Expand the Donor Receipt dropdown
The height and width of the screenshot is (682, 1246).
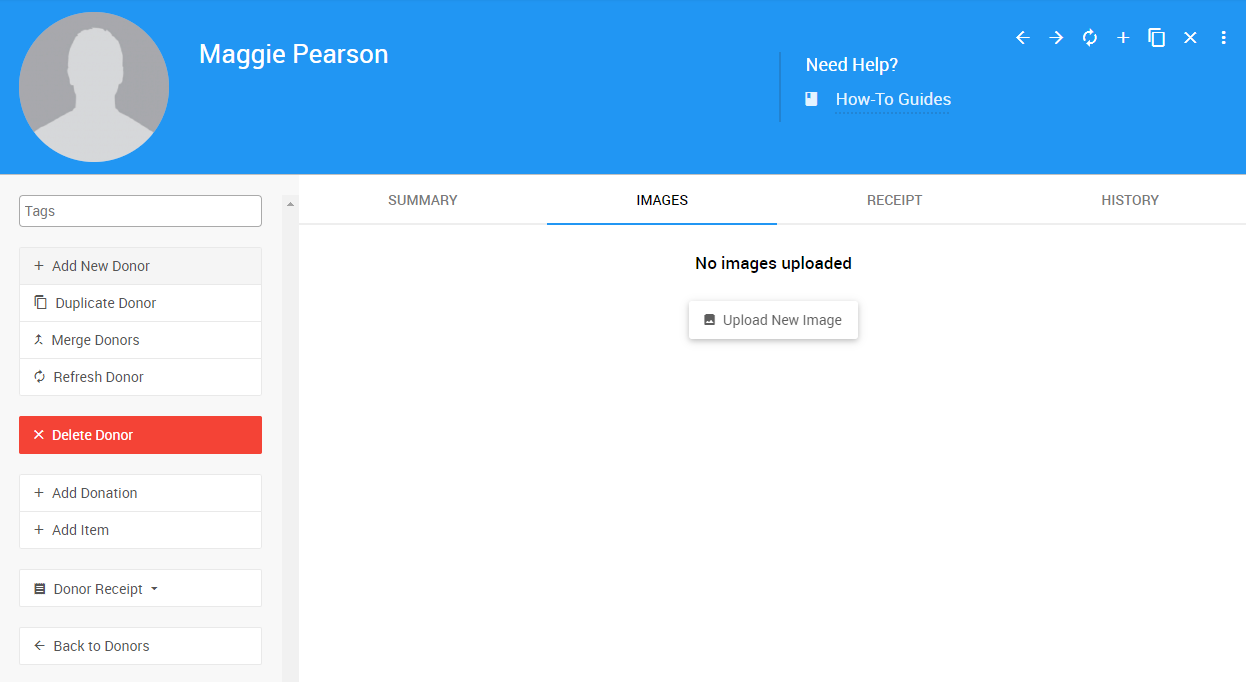click(140, 589)
